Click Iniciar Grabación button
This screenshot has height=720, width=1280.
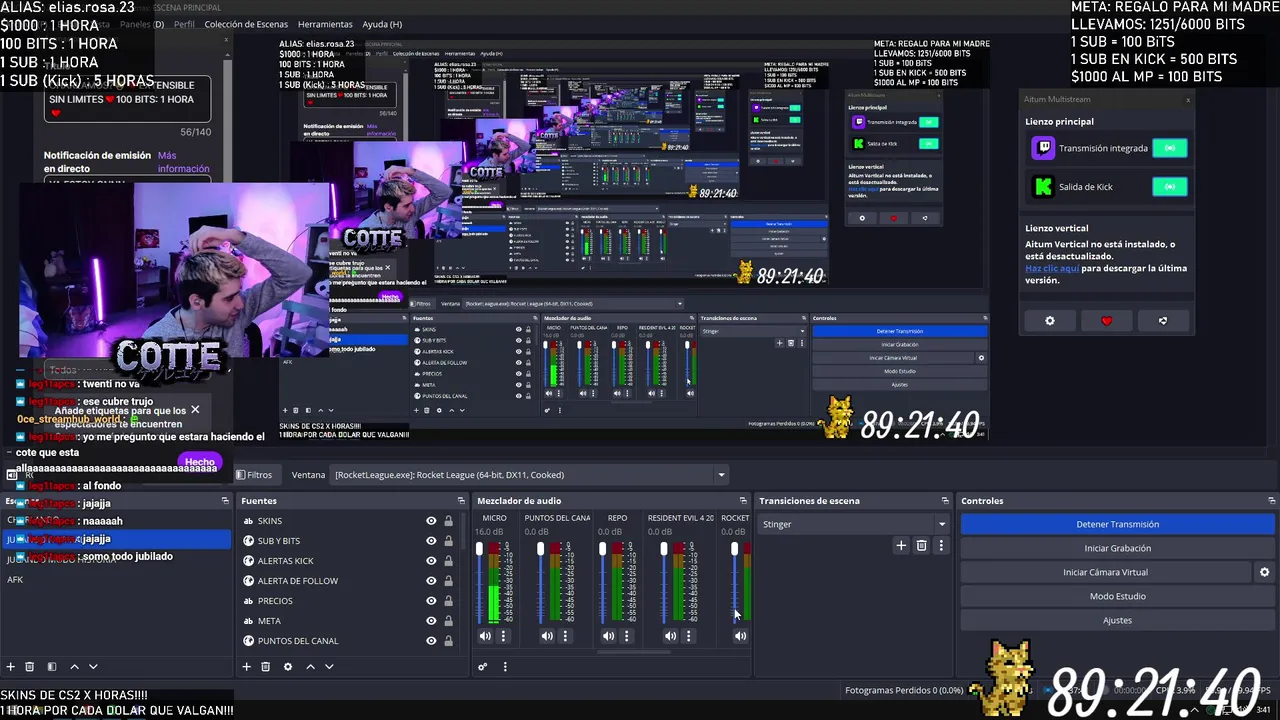coord(1117,548)
